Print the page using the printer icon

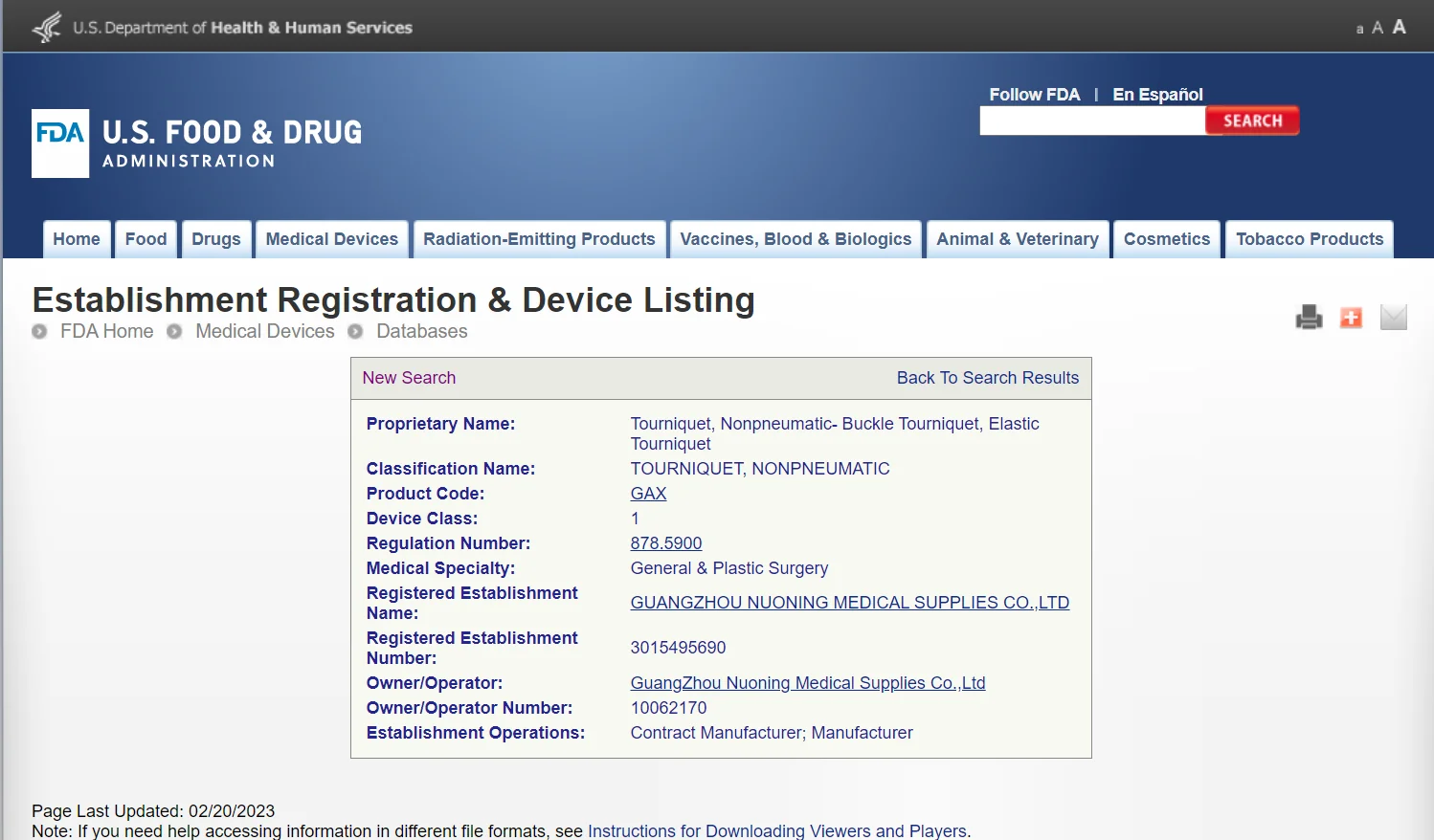[1309, 317]
